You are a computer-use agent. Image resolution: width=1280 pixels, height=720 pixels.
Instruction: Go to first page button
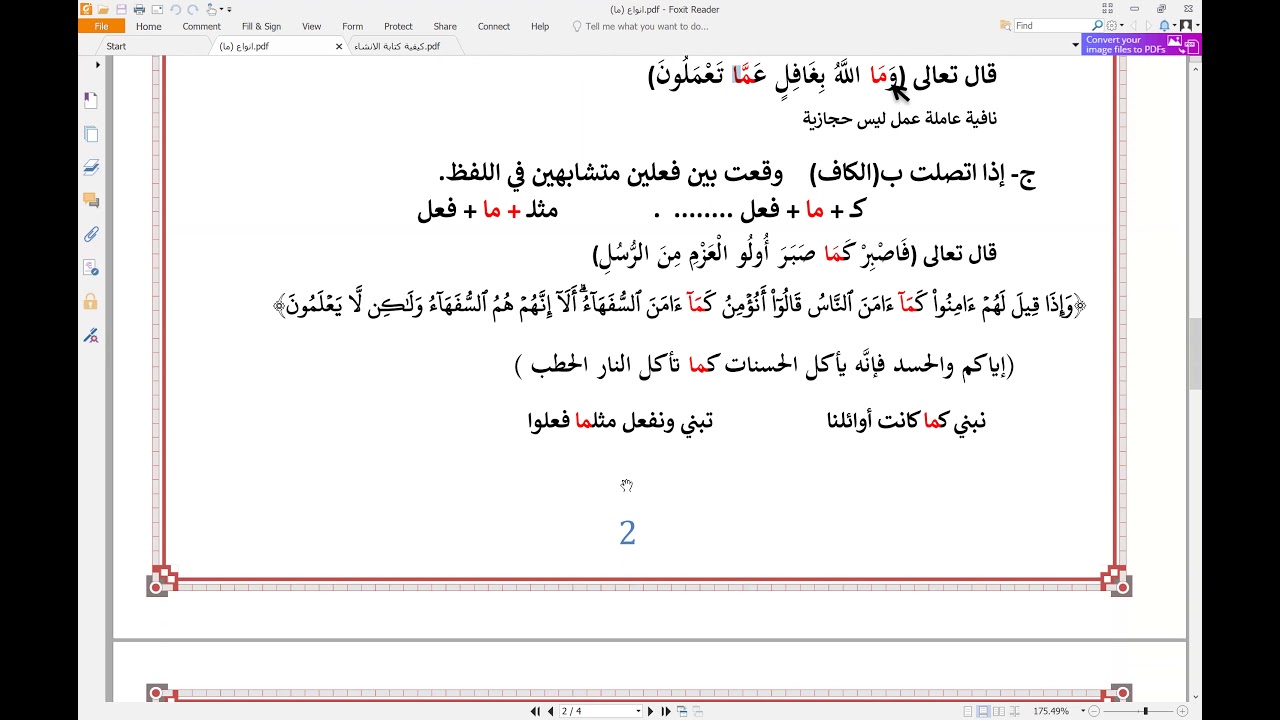pos(535,711)
